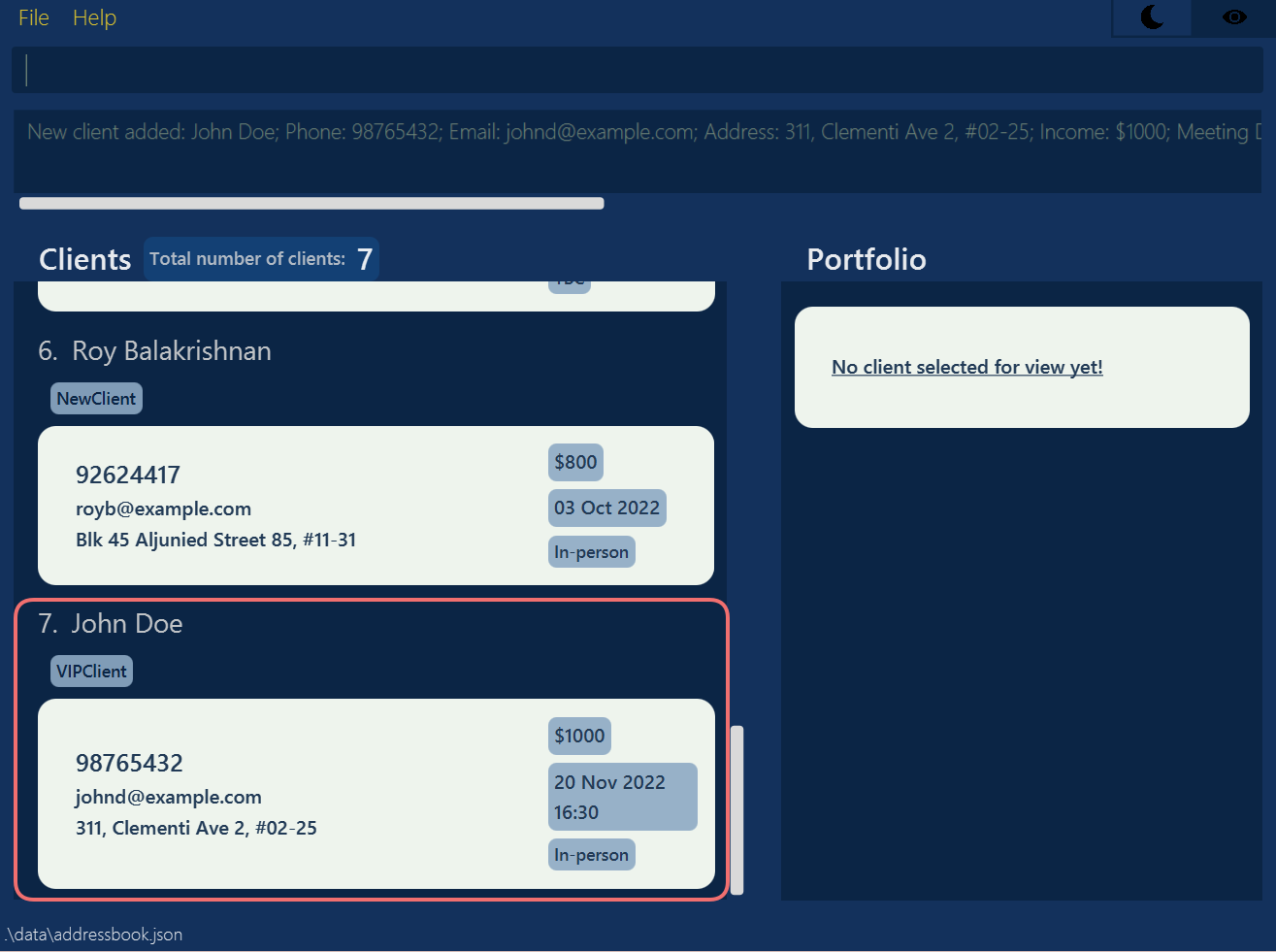This screenshot has height=952, width=1276.
Task: Click email royb@example.com
Action: point(163,509)
